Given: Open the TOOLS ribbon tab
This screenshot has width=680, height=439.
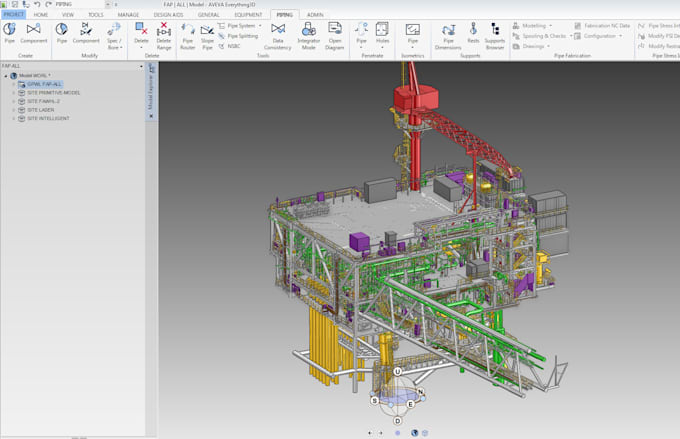Looking at the screenshot, I should pos(96,14).
